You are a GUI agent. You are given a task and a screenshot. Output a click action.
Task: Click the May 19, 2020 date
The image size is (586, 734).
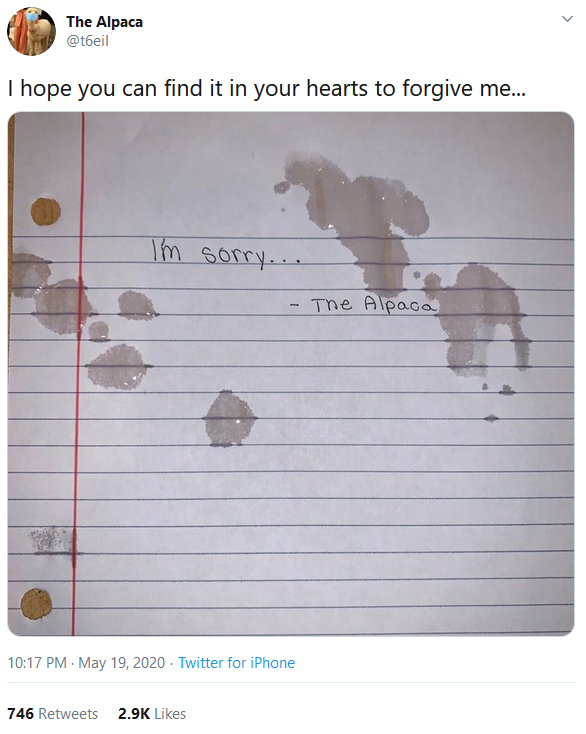pos(122,663)
